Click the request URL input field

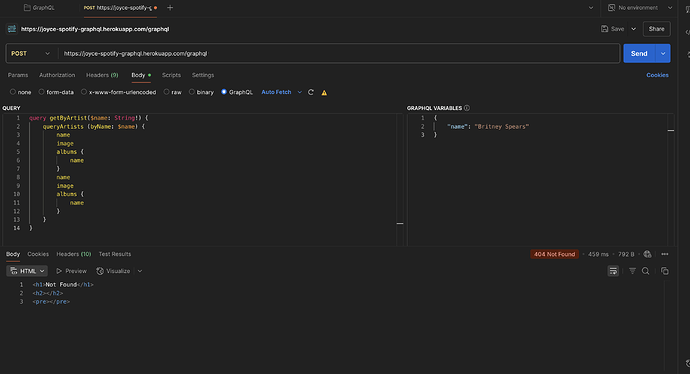tap(339, 54)
